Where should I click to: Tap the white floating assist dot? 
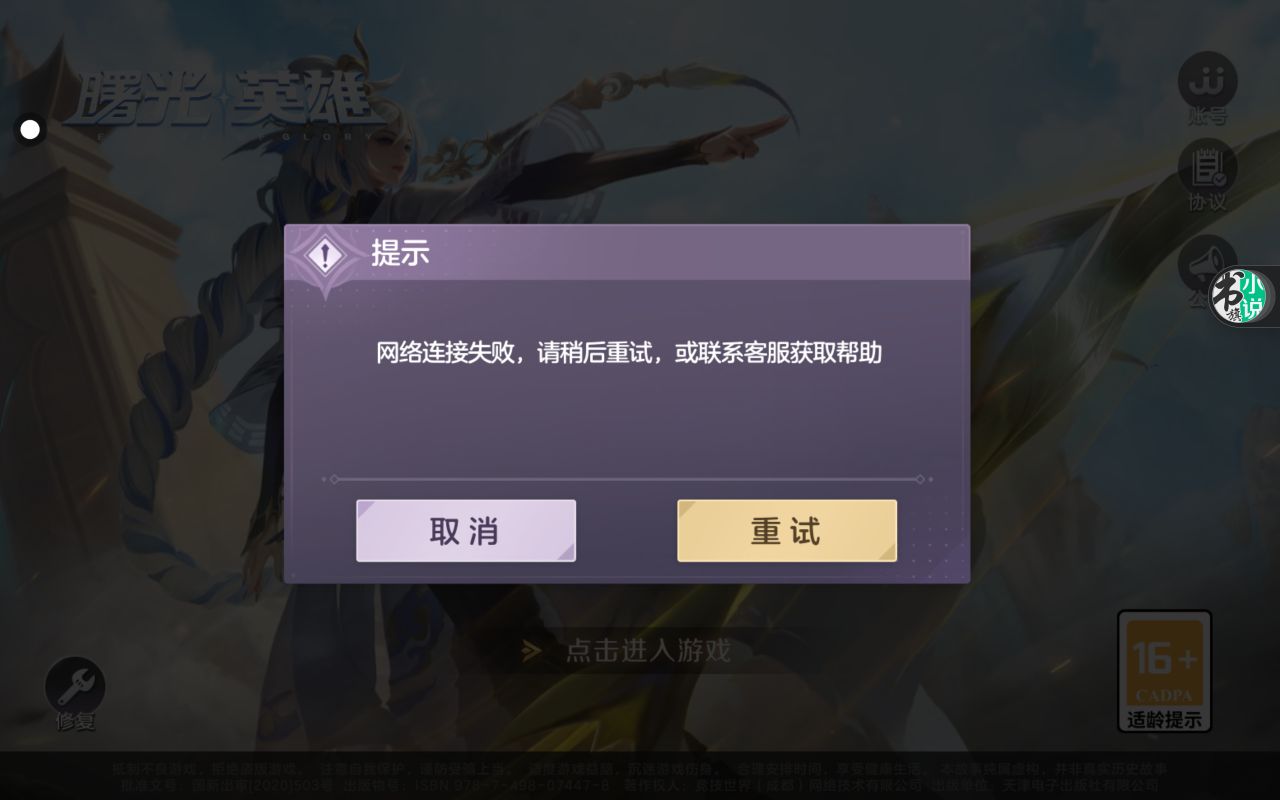(x=30, y=129)
